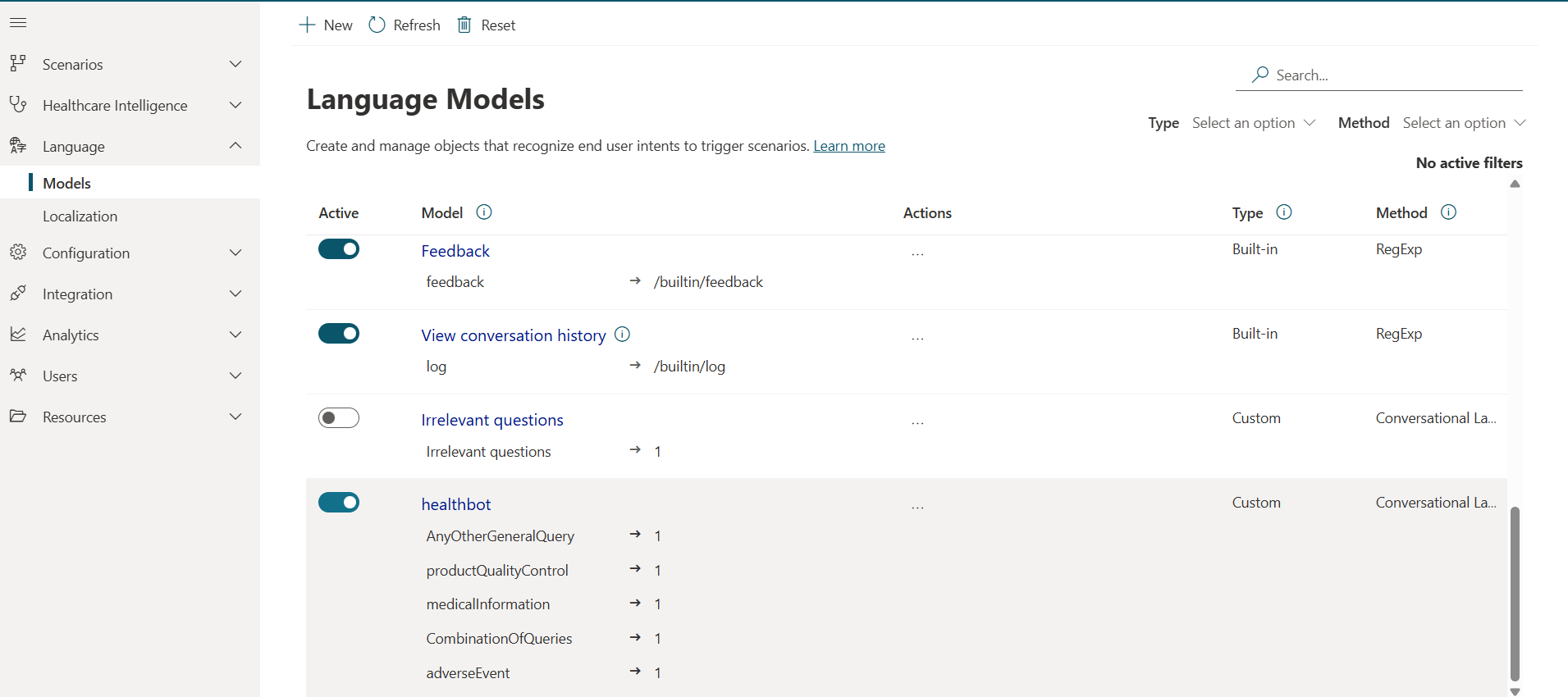Image resolution: width=1568 pixels, height=697 pixels.
Task: Open the Method filter dropdown
Action: tap(1464, 123)
